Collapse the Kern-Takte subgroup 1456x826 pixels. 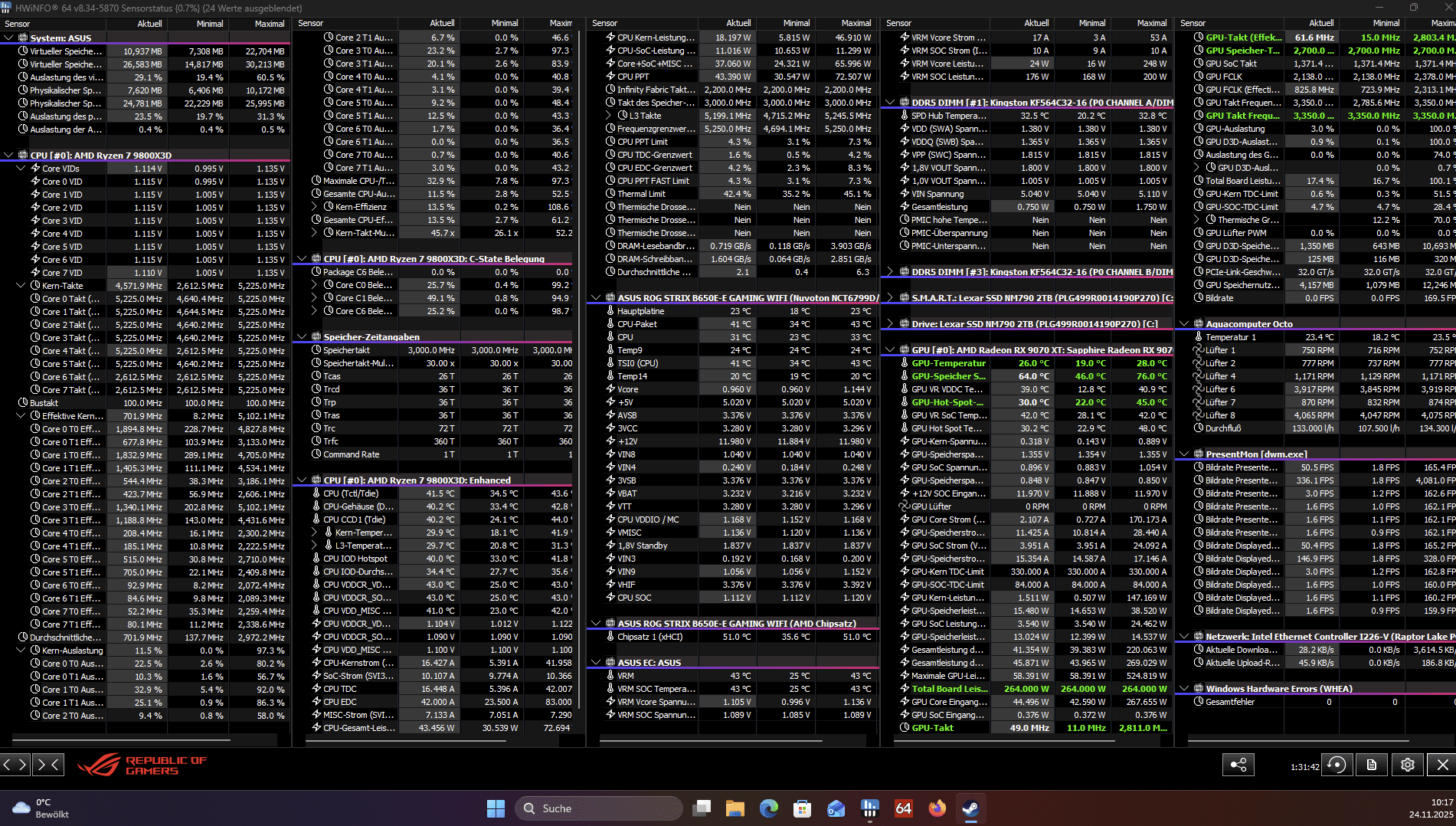click(x=21, y=286)
